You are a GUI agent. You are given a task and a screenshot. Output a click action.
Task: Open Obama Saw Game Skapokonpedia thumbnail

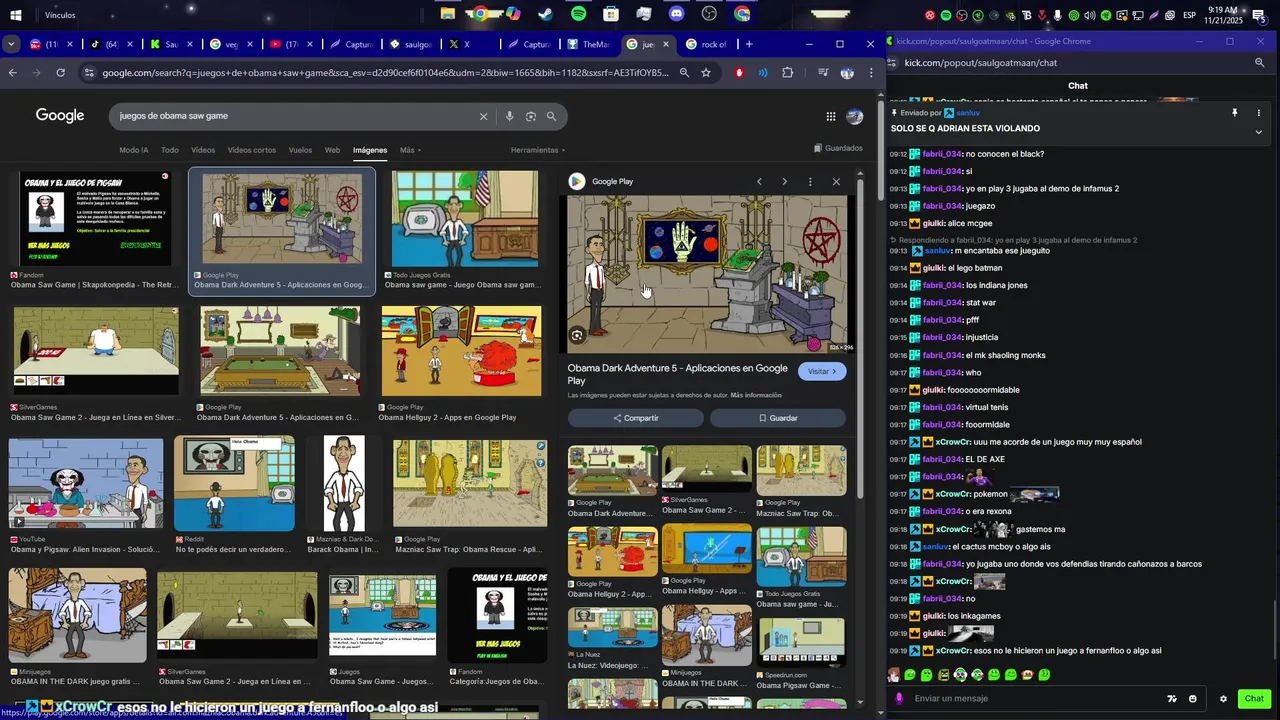[96, 219]
